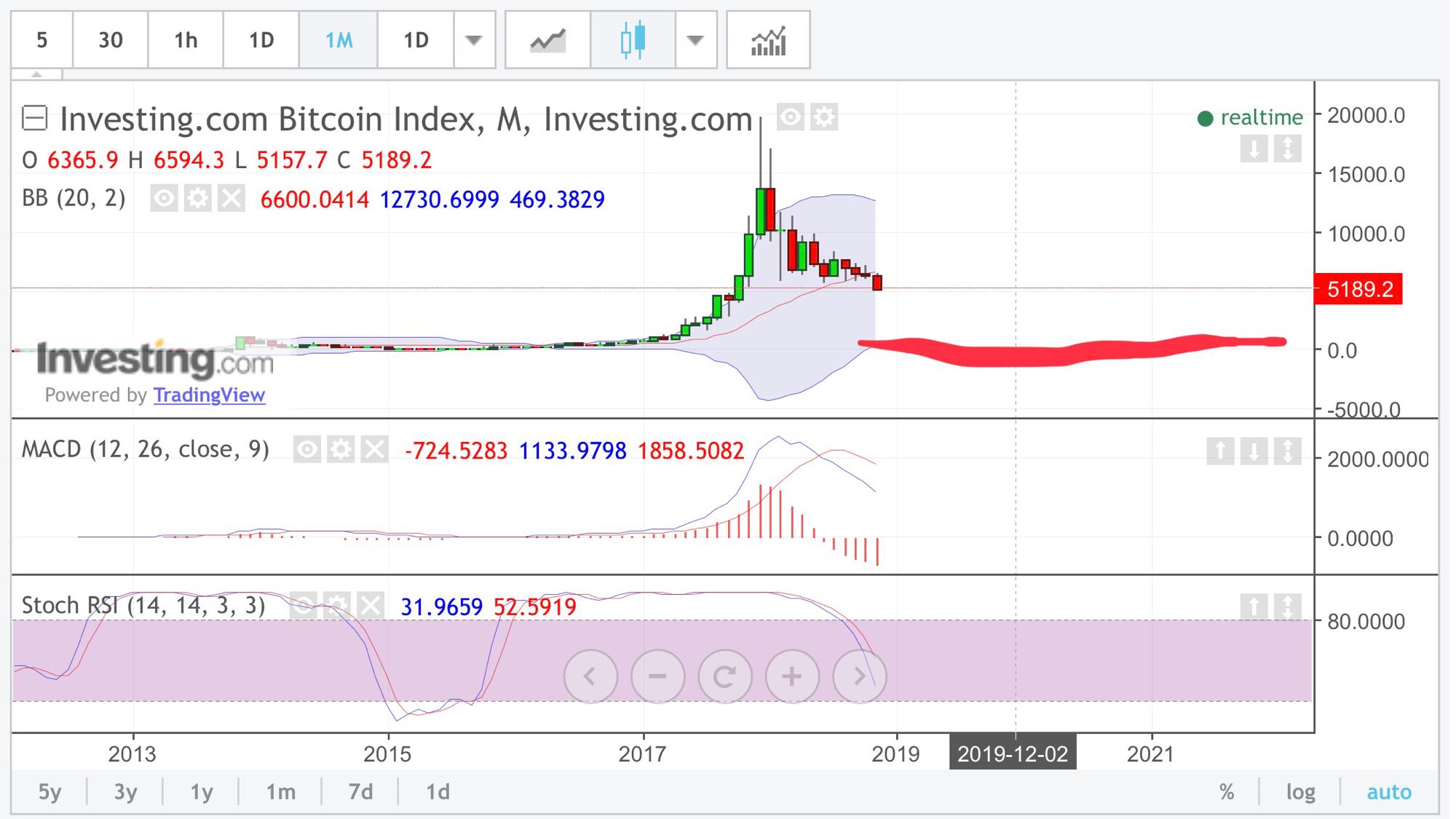This screenshot has height=819, width=1456.
Task: Collapse the Bitcoin Index legend box
Action: point(34,118)
